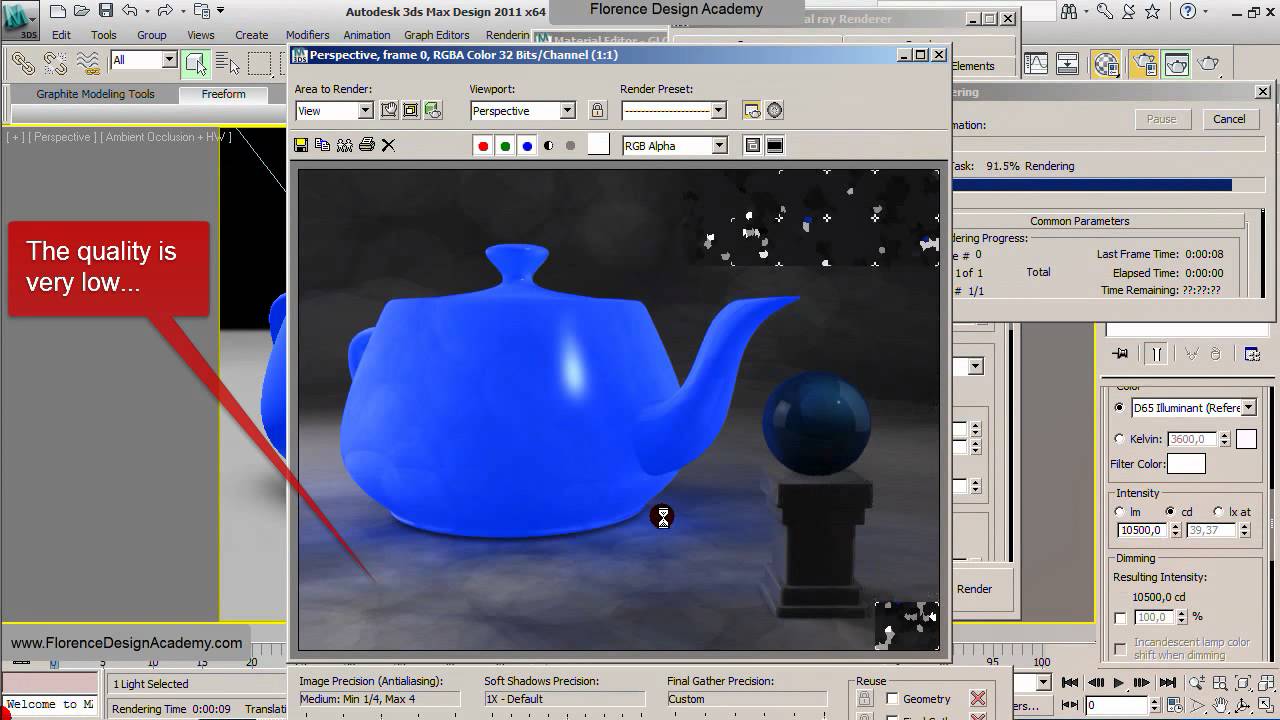
Task: Open the Edit menu
Action: (62, 35)
